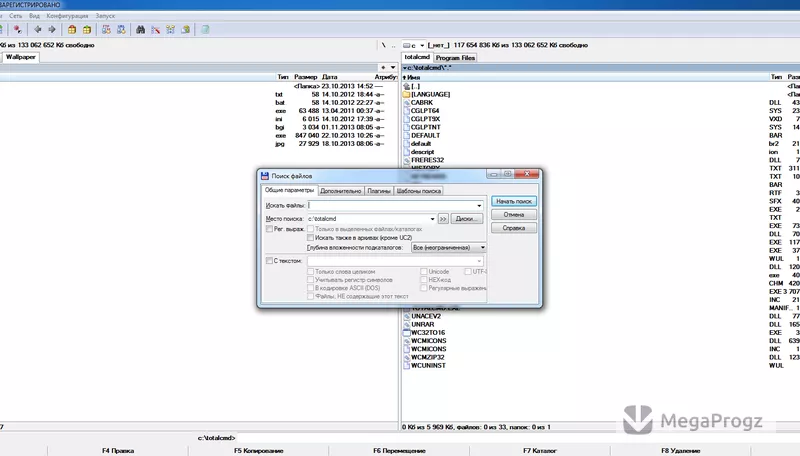Click the WCUNINST file icon
Screen dimensions: 800x456
click(x=407, y=366)
